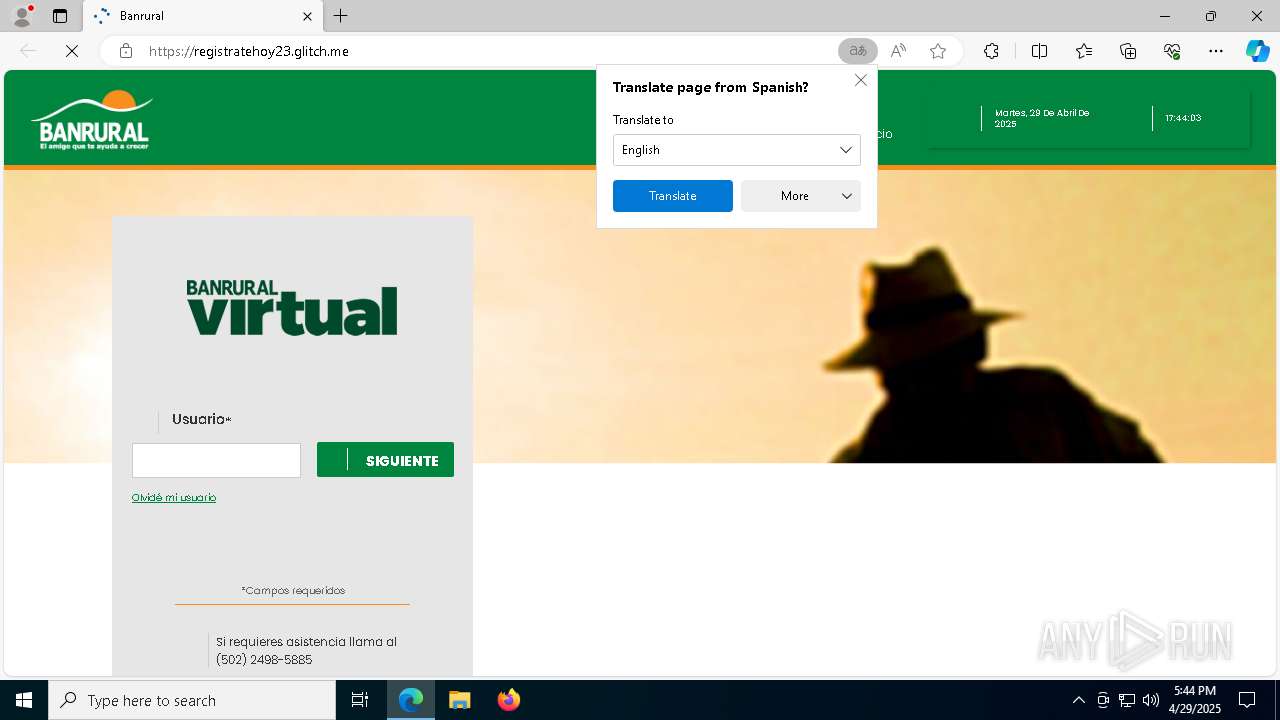Image resolution: width=1280 pixels, height=720 pixels.
Task: Click the Usuario input field
Action: [x=216, y=460]
